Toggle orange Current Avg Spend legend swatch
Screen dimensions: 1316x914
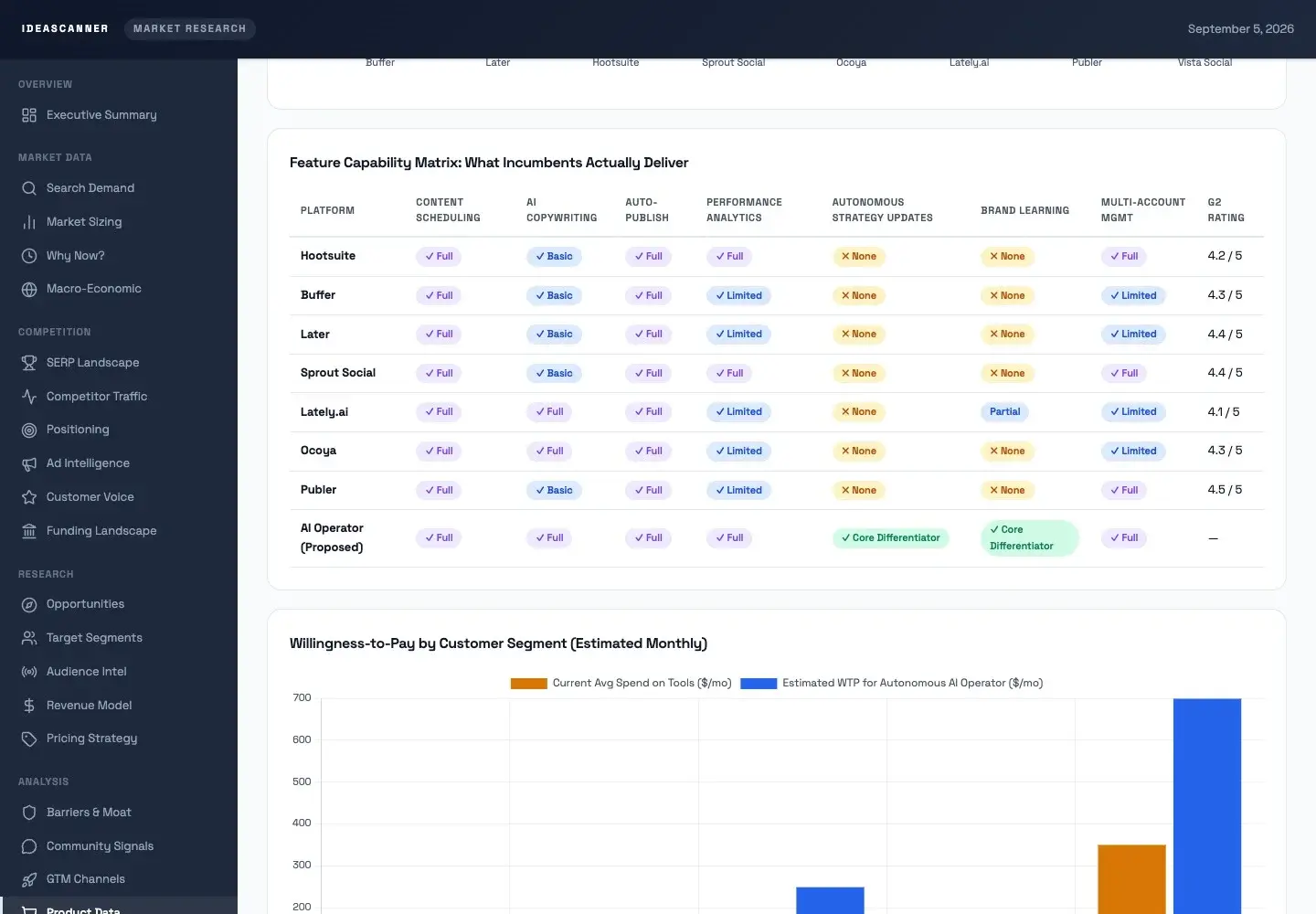(528, 684)
